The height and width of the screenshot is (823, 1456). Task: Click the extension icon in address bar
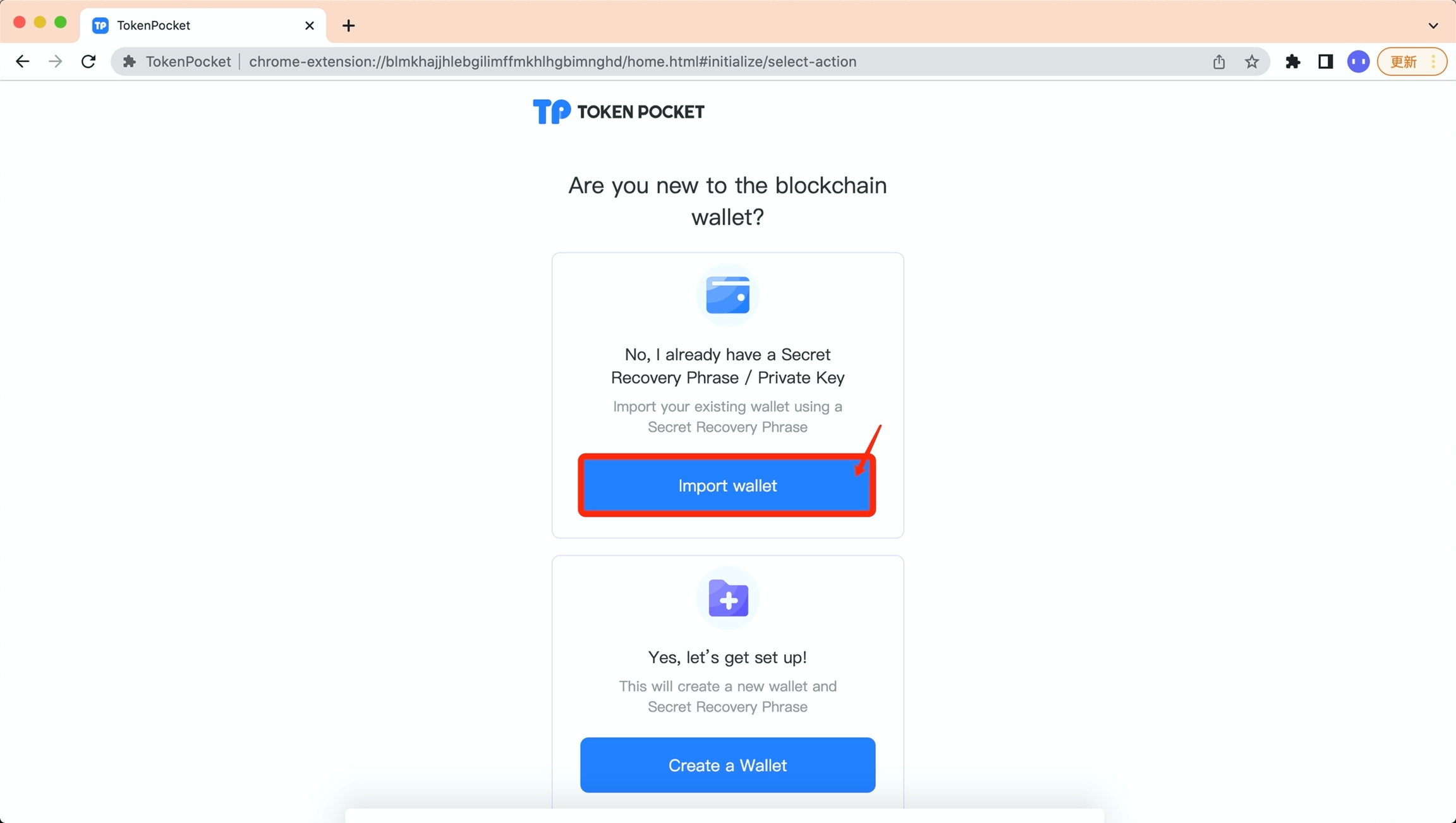[x=130, y=61]
